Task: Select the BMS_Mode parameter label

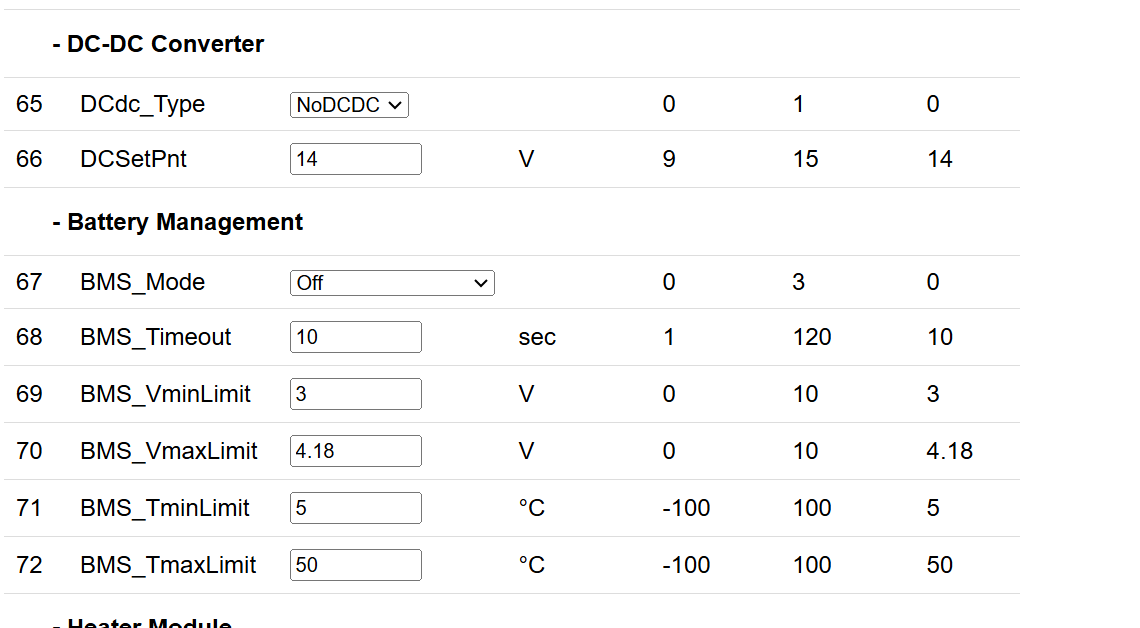Action: click(x=142, y=282)
